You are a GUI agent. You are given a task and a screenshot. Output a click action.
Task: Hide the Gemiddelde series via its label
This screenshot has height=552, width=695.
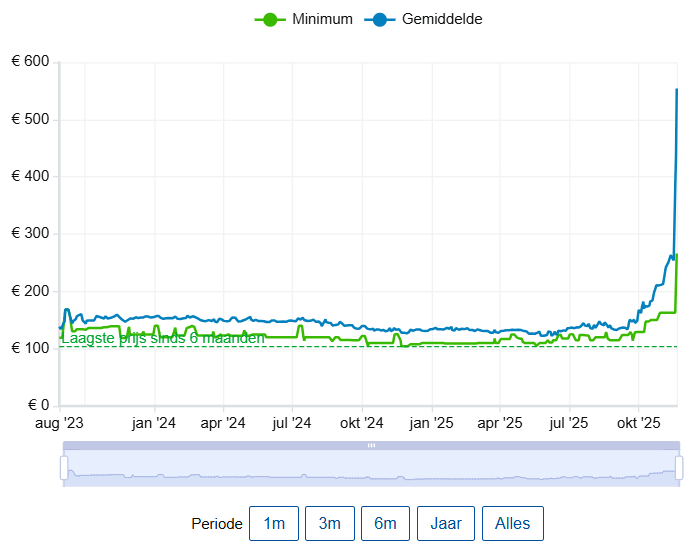pos(442,19)
